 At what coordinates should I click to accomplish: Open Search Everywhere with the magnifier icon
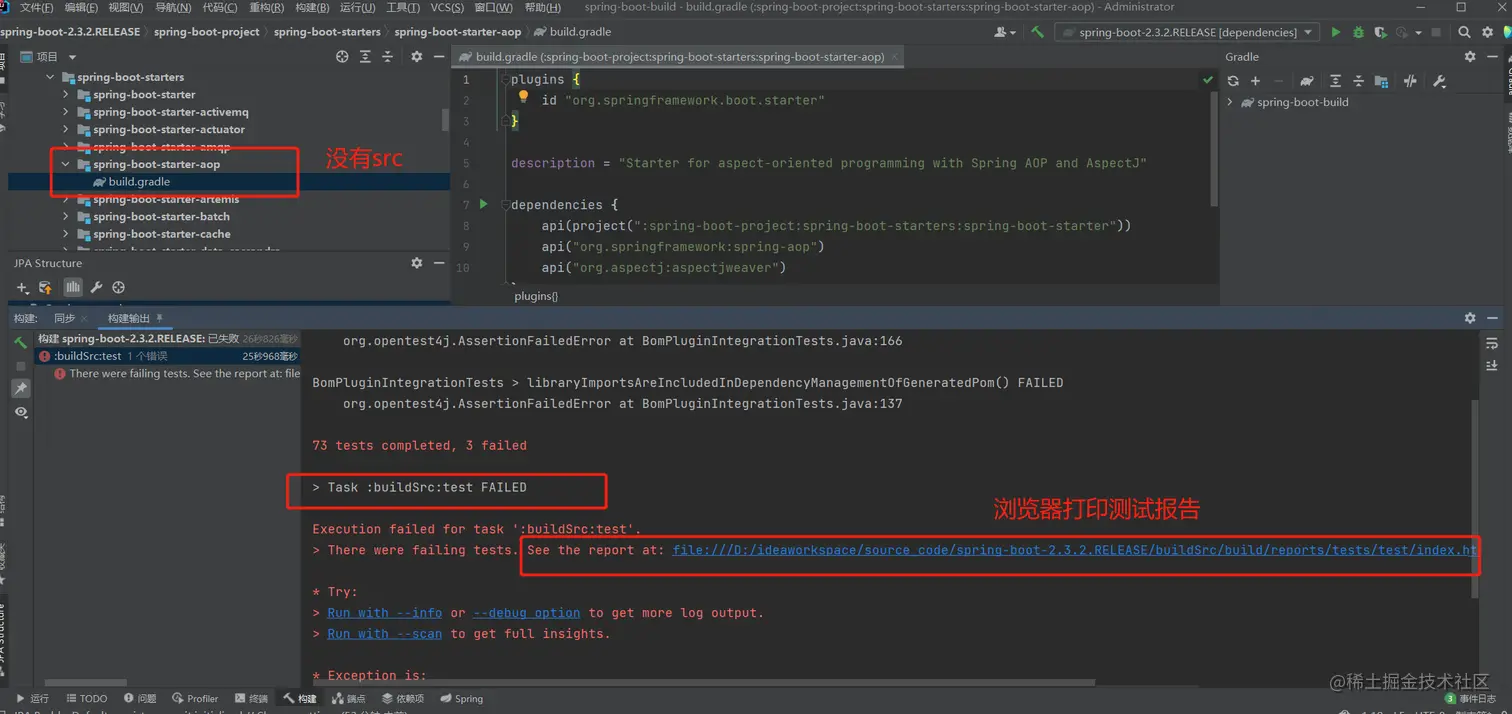(x=1464, y=32)
